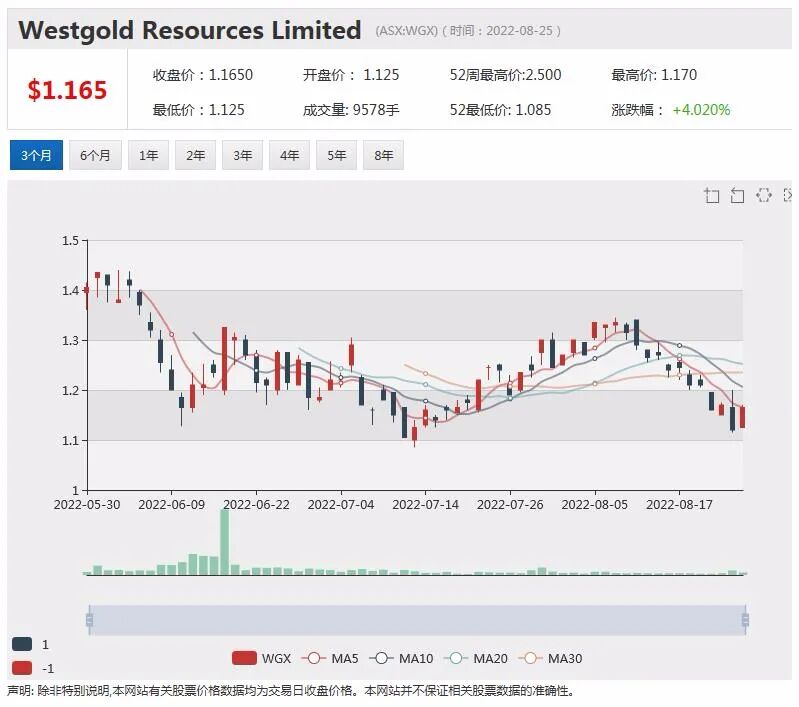The image size is (799, 707).
Task: Toggle MA30 series legend entry
Action: (x=550, y=658)
